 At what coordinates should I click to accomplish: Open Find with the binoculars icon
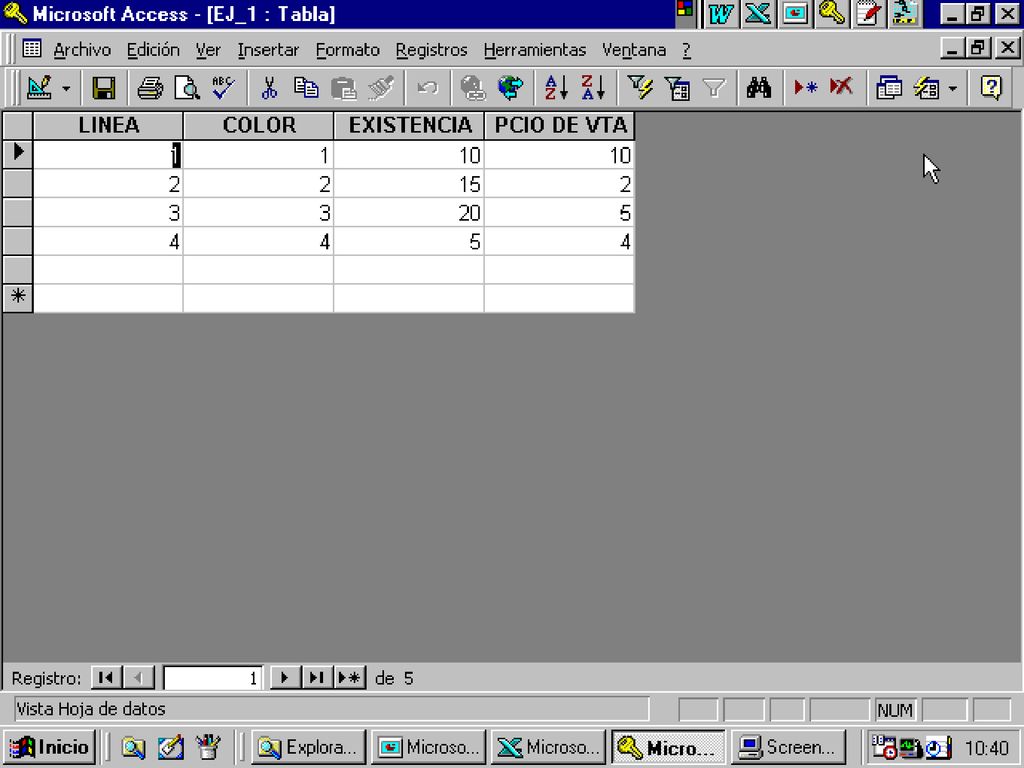pyautogui.click(x=759, y=88)
